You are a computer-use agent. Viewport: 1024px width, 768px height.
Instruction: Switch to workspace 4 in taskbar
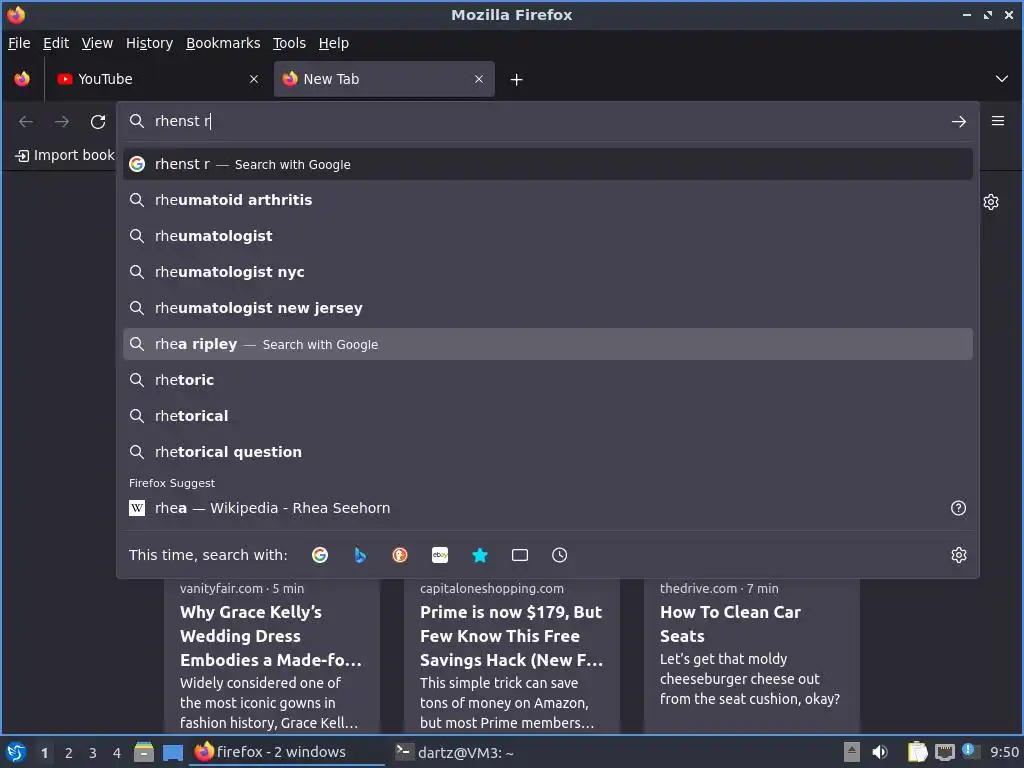(x=117, y=753)
